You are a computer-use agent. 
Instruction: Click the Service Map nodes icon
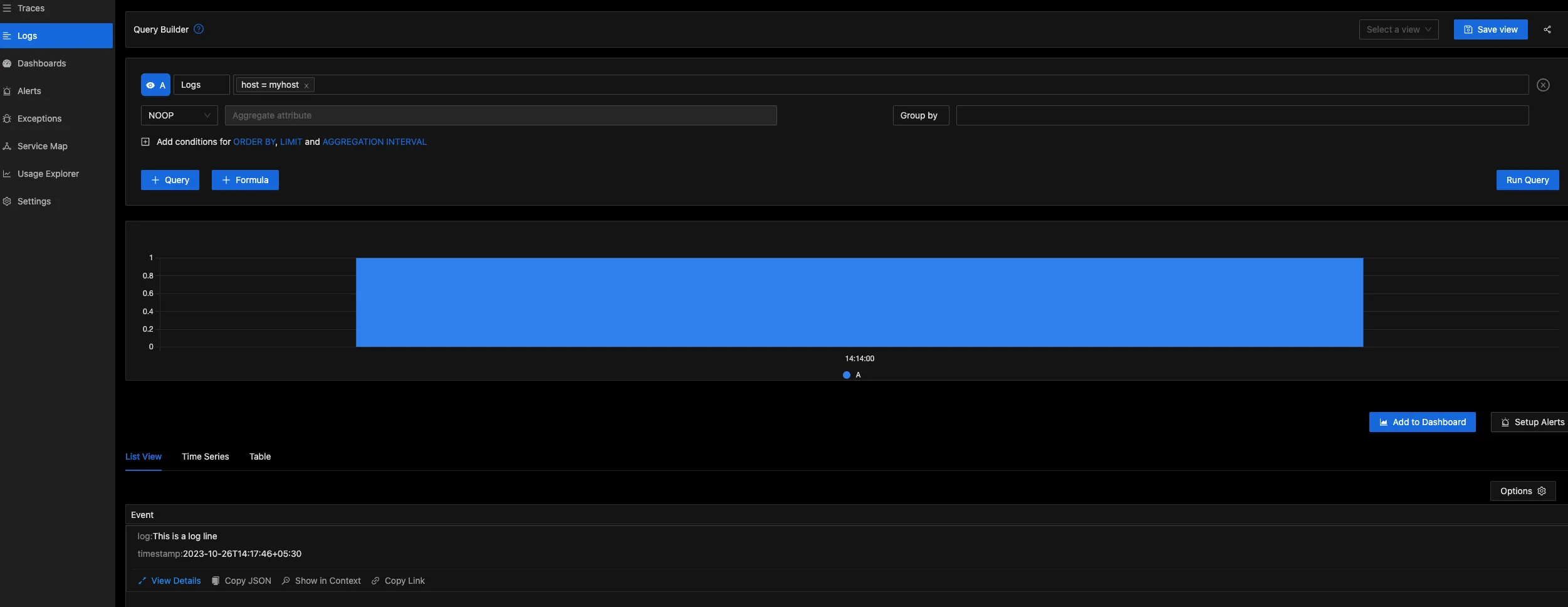[7, 146]
